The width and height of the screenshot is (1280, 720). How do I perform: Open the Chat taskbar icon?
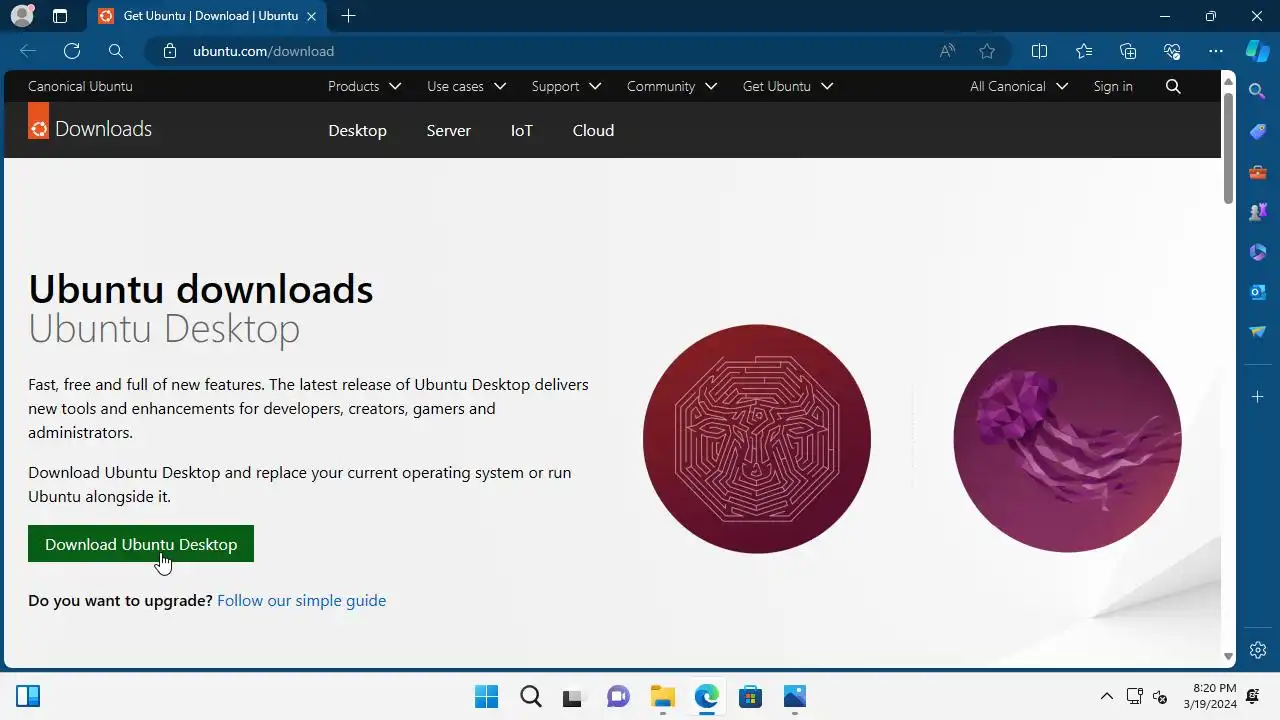point(618,696)
